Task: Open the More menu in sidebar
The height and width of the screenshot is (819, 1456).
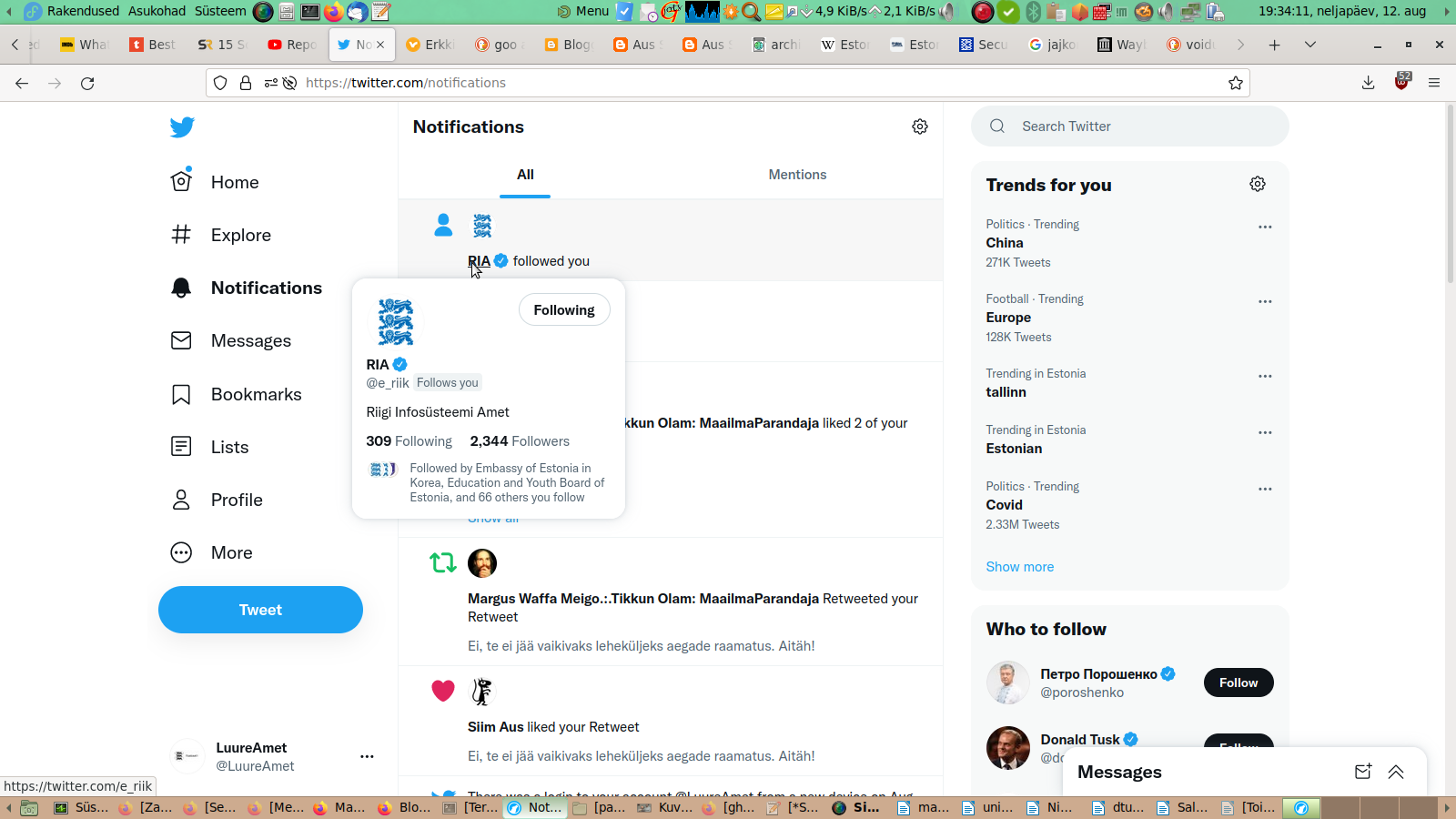Action: [212, 552]
